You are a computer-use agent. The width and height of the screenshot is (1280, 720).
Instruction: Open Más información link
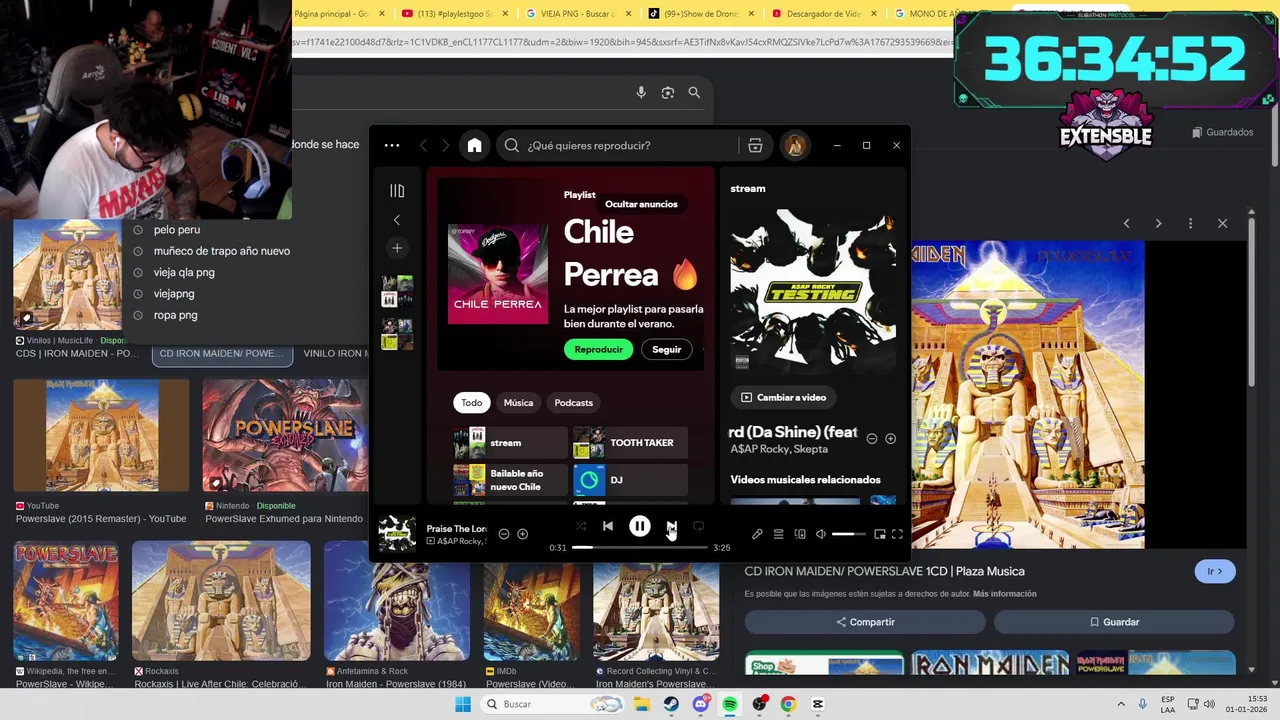pos(1004,594)
